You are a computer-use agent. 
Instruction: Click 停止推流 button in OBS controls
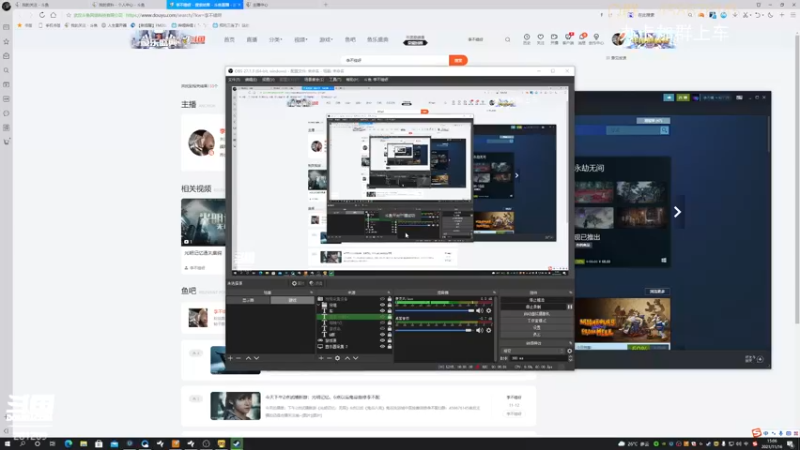tap(537, 300)
